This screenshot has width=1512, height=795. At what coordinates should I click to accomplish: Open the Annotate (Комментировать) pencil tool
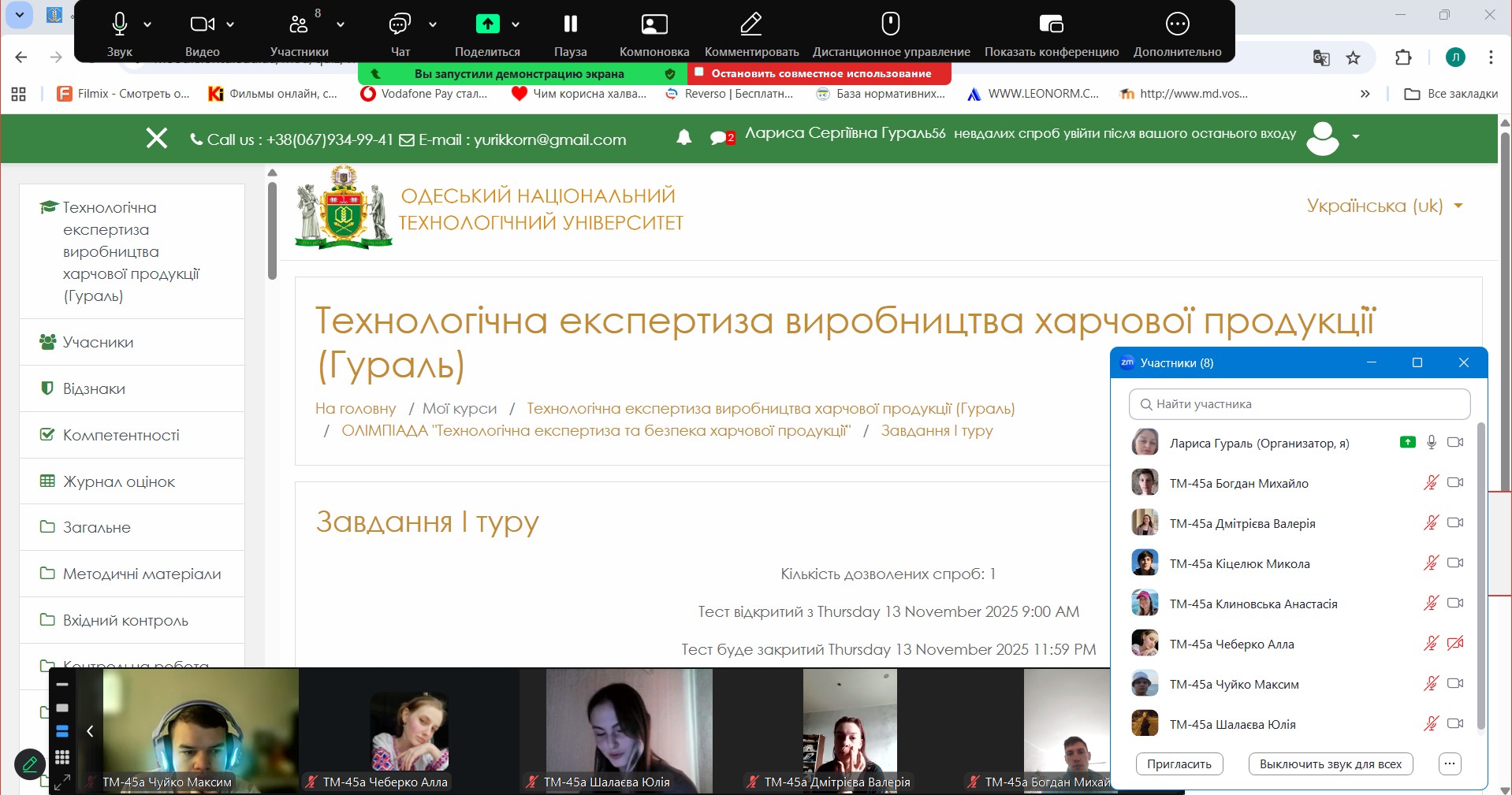click(750, 24)
